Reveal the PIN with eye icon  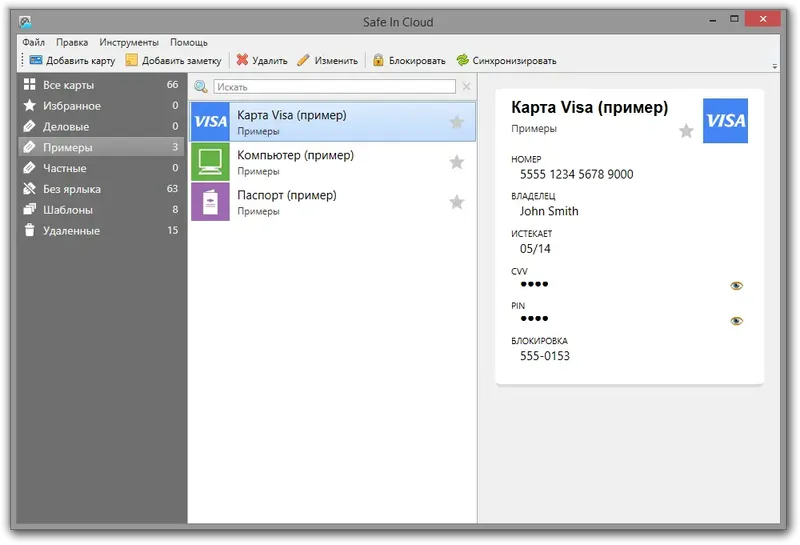tap(736, 321)
